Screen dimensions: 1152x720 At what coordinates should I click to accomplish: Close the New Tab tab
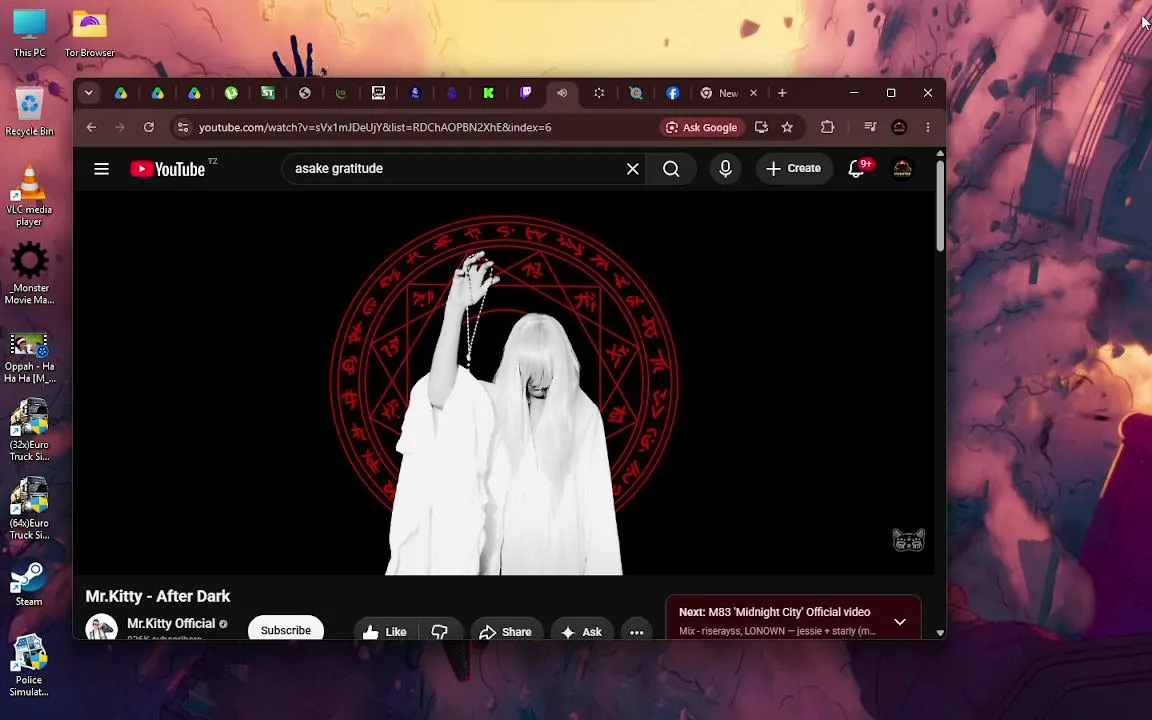click(x=753, y=93)
